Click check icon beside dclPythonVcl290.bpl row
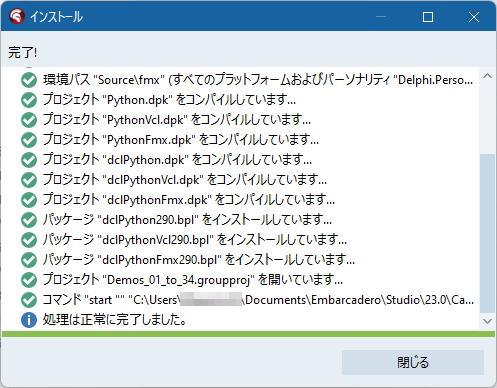The height and width of the screenshot is (388, 497). coord(29,240)
